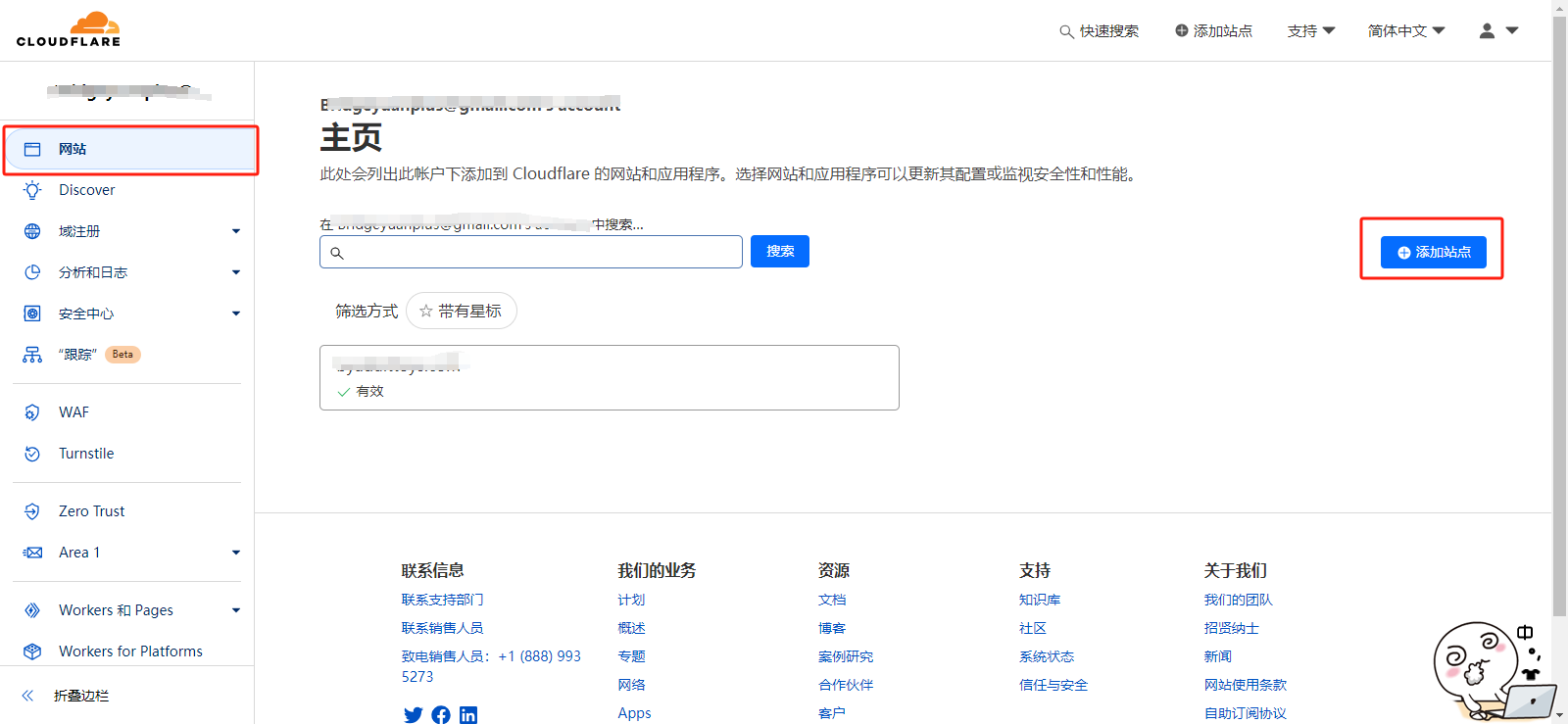Image resolution: width=1568 pixels, height=724 pixels.
Task: Click the LinkedIn icon in the footer
Action: 468,715
